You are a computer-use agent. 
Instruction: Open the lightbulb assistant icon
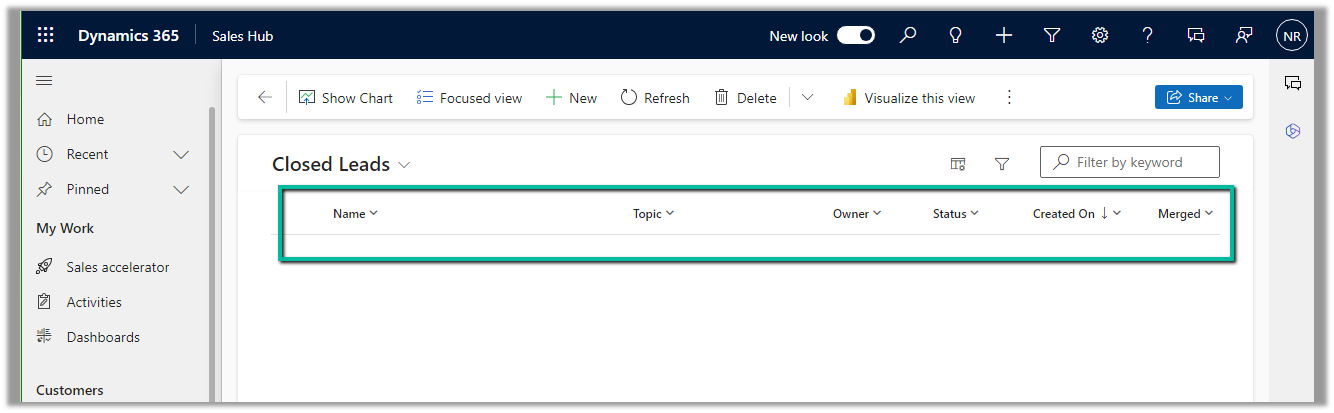coord(956,35)
